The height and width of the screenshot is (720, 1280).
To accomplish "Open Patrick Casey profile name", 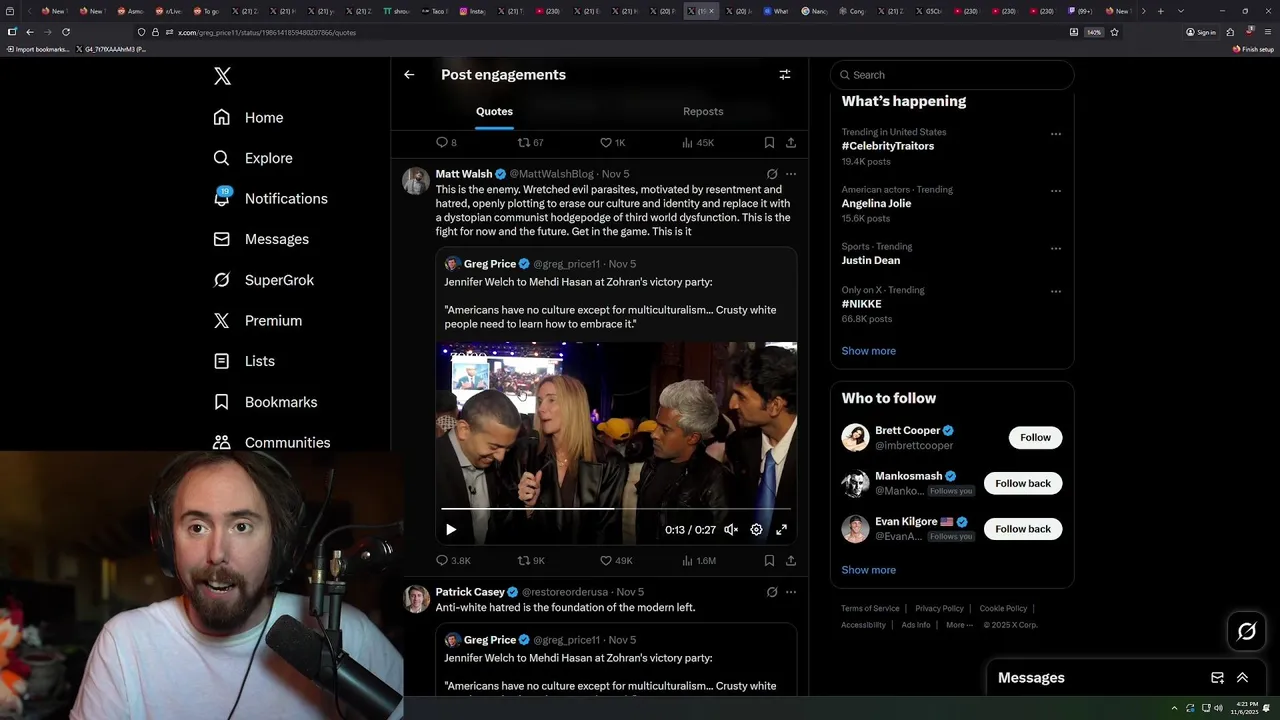I will pos(470,592).
